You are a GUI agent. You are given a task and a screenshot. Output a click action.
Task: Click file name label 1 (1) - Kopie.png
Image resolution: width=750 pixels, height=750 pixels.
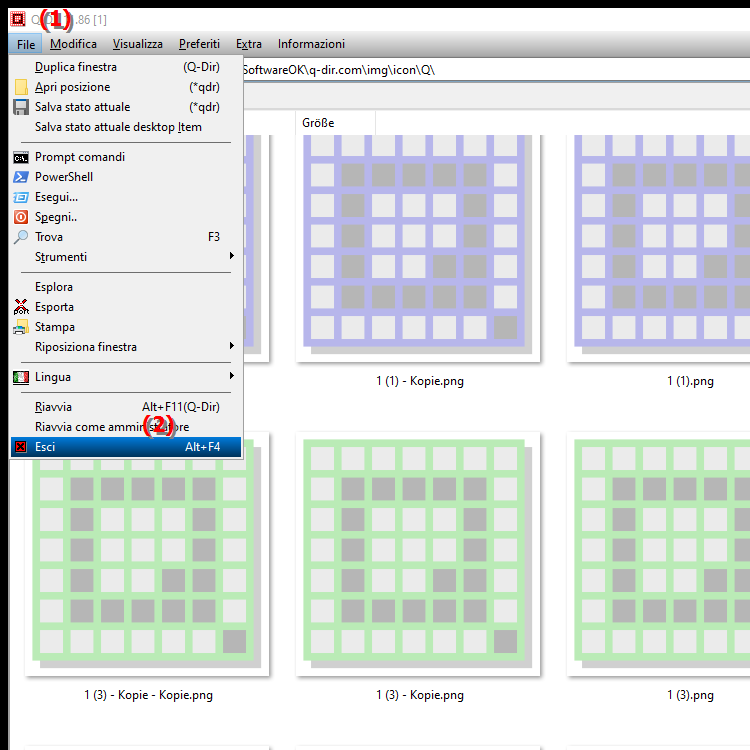pos(420,381)
